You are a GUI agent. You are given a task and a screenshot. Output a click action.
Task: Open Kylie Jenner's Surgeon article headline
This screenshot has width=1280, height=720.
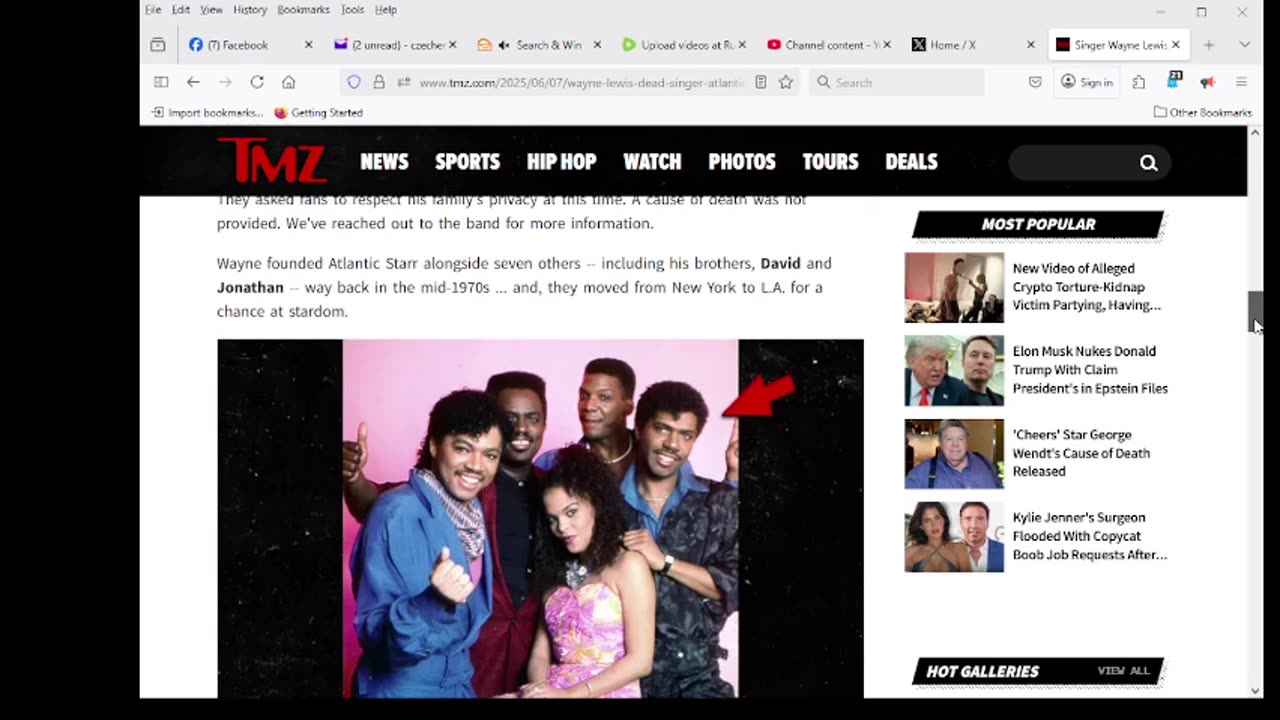1090,536
